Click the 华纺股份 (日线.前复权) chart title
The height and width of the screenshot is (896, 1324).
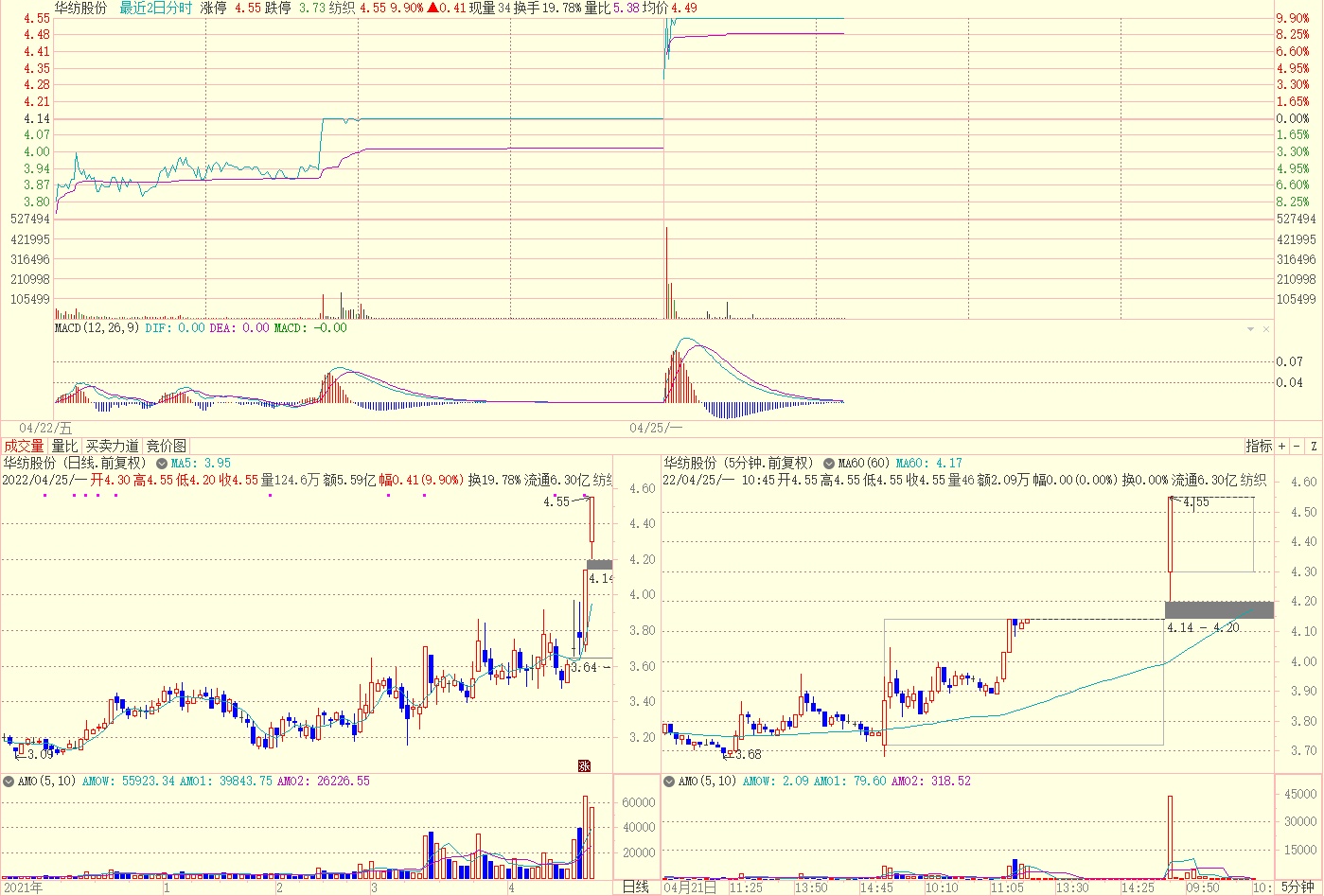coord(76,464)
